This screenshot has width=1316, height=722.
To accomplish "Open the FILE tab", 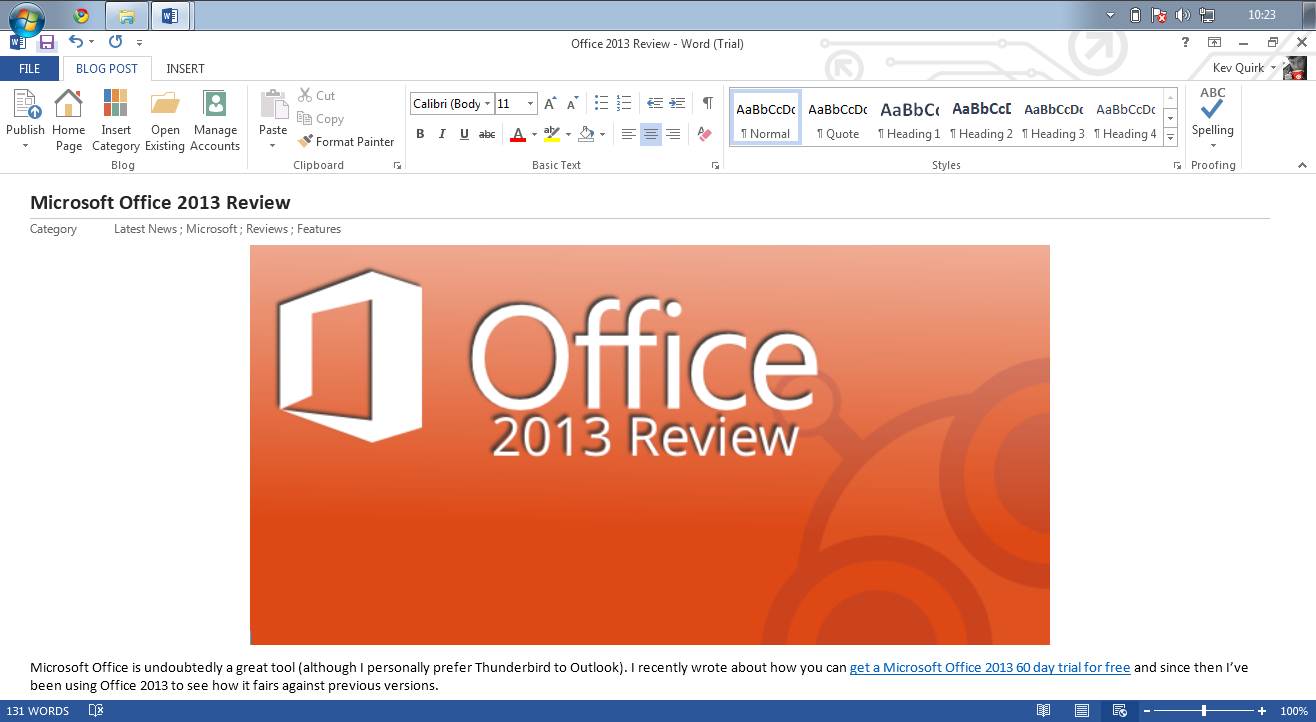I will tap(30, 69).
